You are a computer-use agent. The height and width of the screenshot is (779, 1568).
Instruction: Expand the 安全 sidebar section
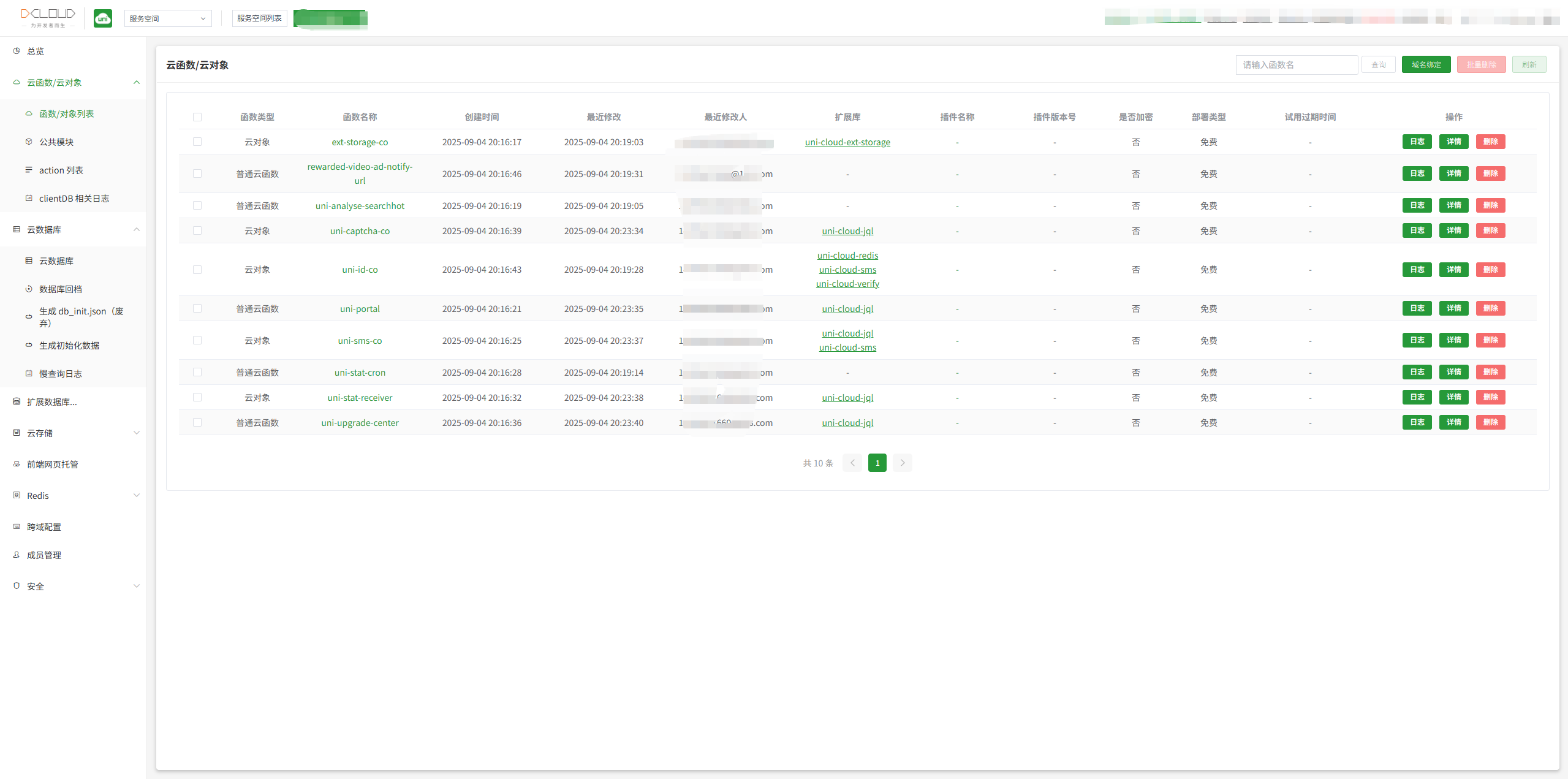(137, 586)
